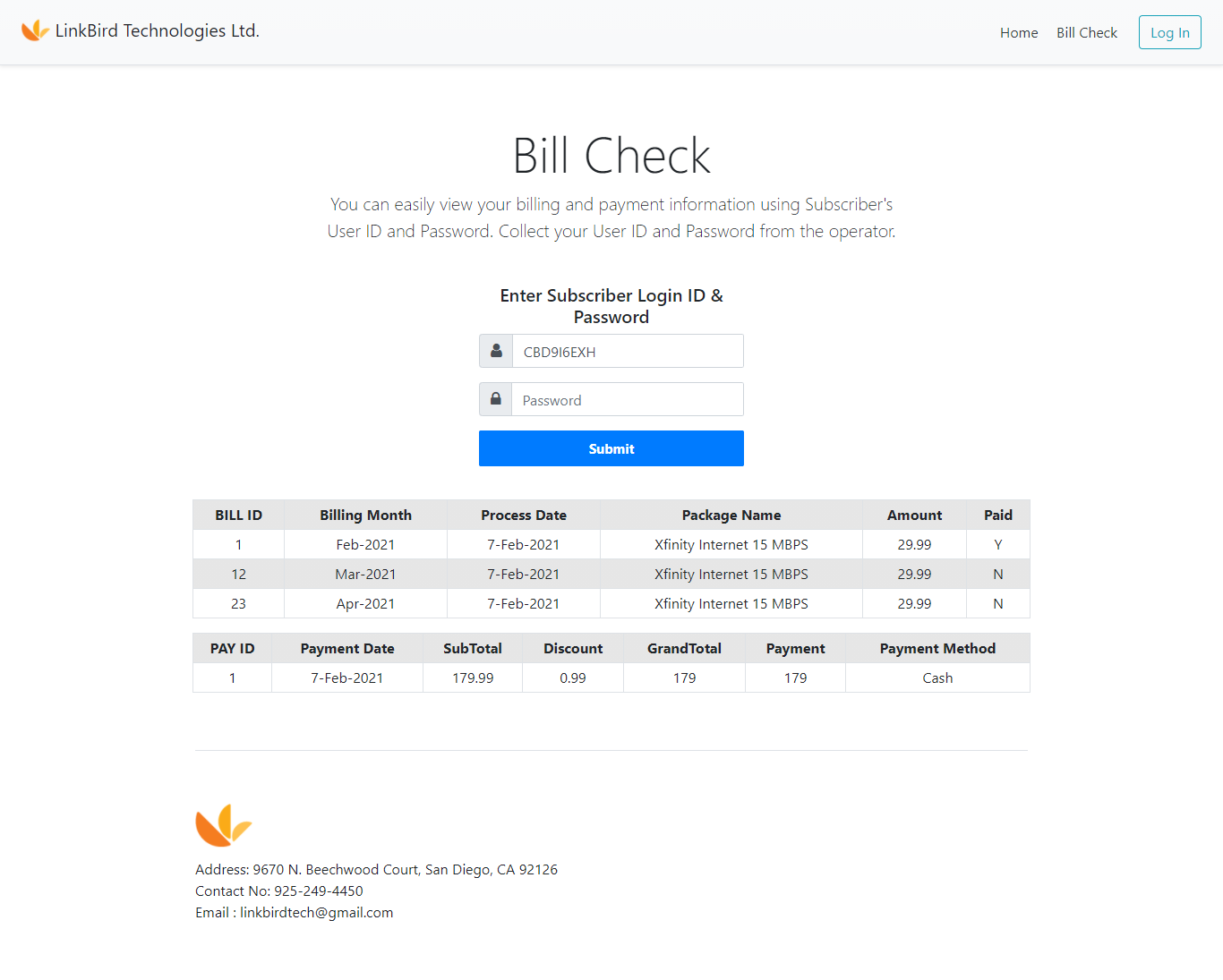
Task: Click the PAY ID 1 cell
Action: click(232, 677)
